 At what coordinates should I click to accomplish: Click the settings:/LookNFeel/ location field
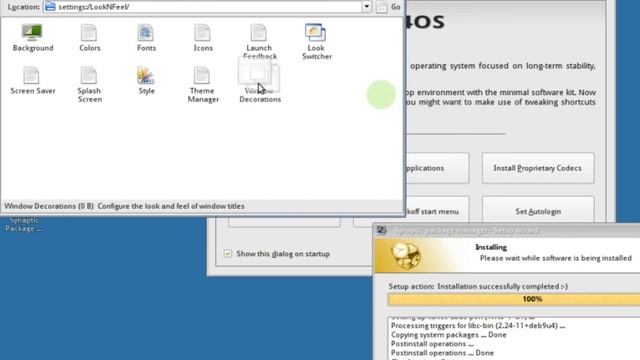207,7
